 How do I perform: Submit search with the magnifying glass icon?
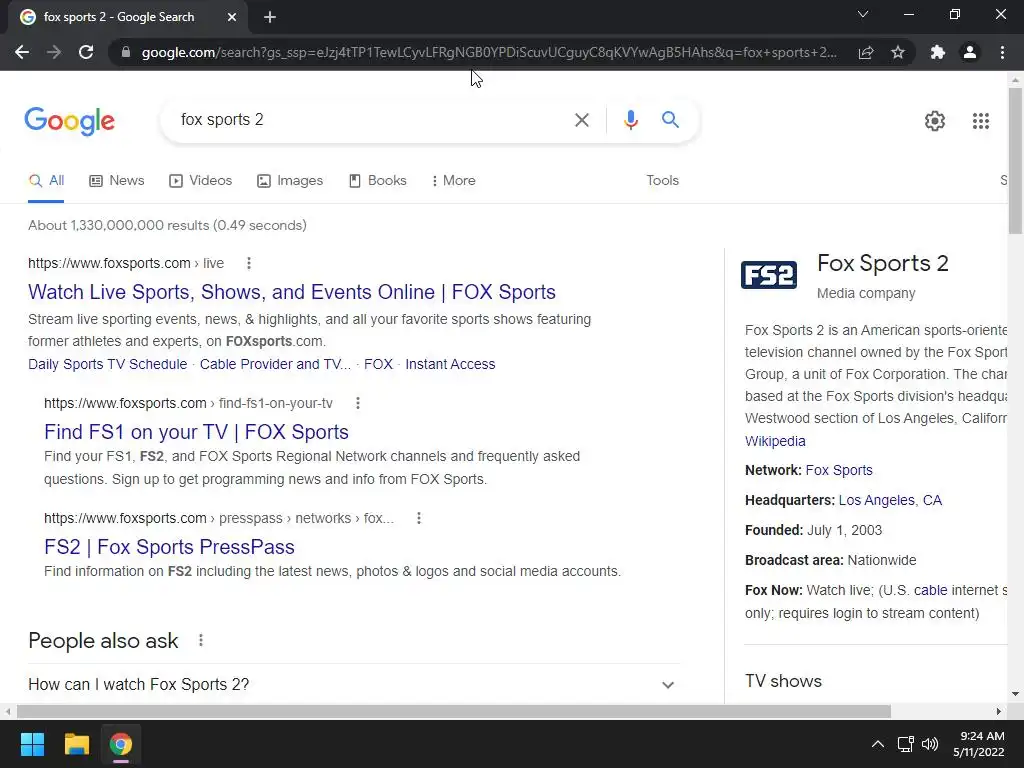tap(670, 120)
